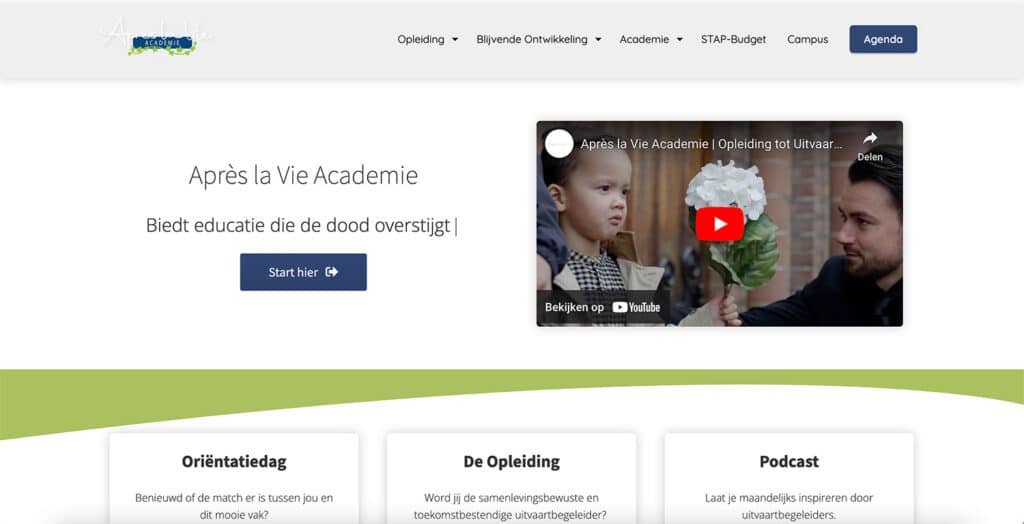Image resolution: width=1024 pixels, height=524 pixels.
Task: Open the YouTube logo link in video
Action: pos(636,307)
